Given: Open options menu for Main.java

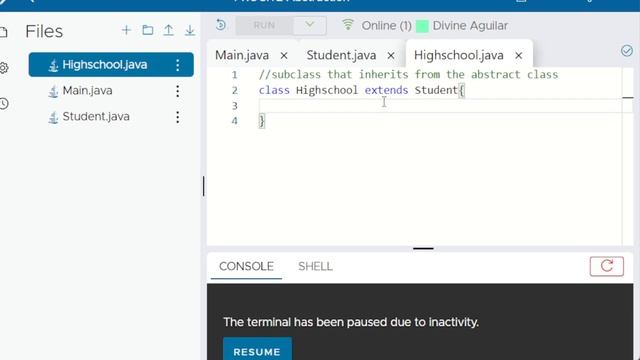Looking at the screenshot, I should coord(178,91).
